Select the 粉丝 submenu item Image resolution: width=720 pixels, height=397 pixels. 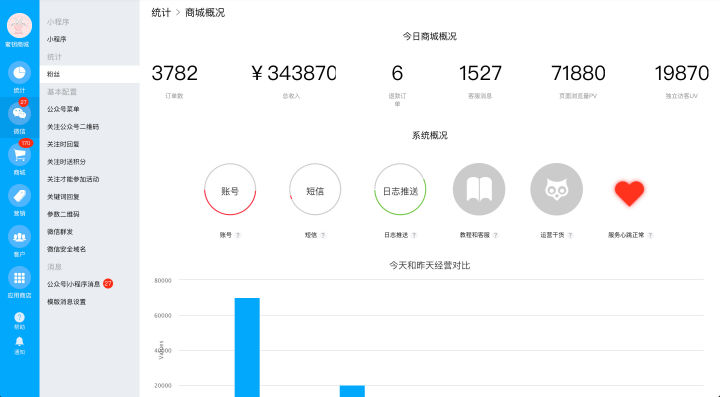90,74
